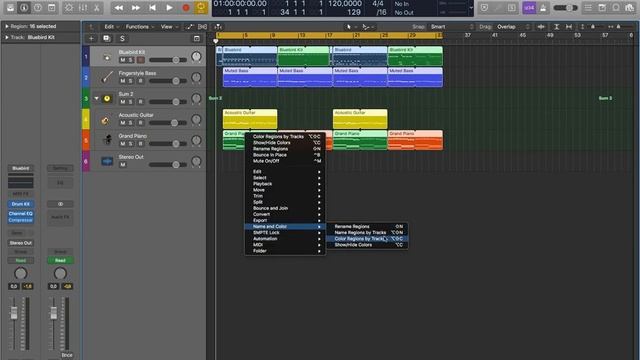Viewport: 640px width, 360px height.
Task: Start playback with the Play button
Action: (169, 8)
